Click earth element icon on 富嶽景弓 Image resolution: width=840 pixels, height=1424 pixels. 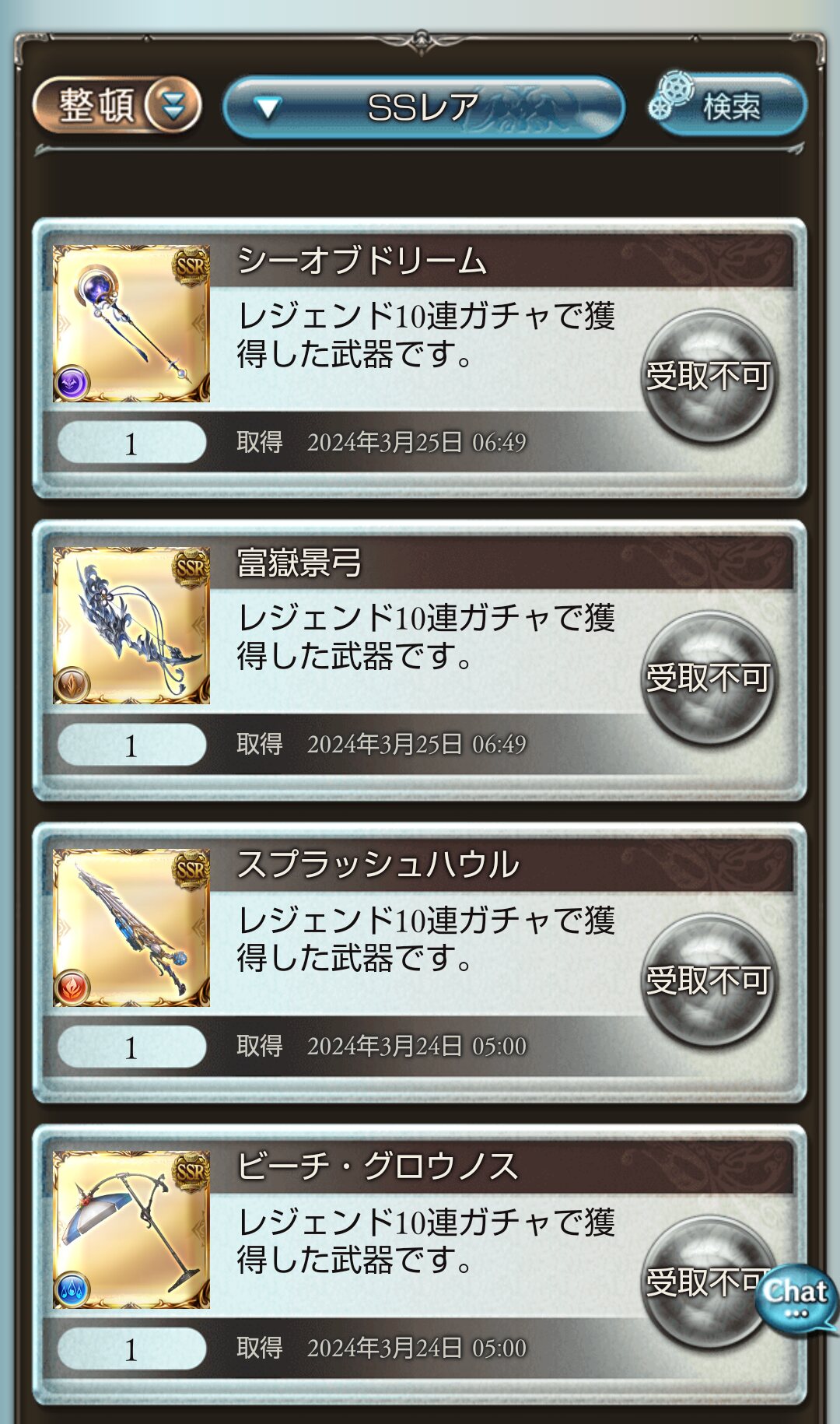pyautogui.click(x=72, y=686)
